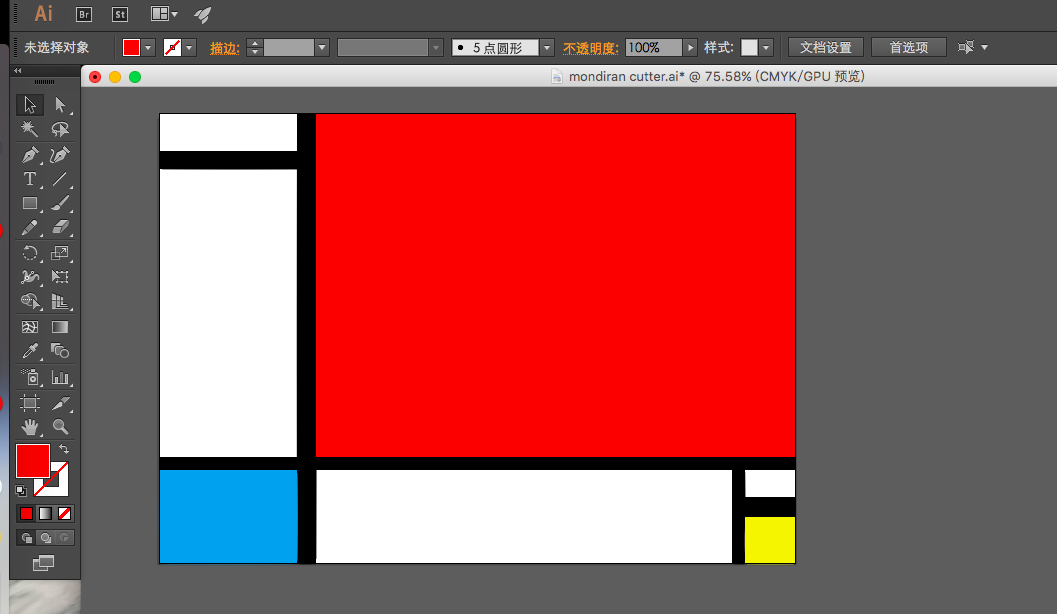The height and width of the screenshot is (614, 1057).
Task: Open the fill color dropdown in control bar
Action: (148, 48)
